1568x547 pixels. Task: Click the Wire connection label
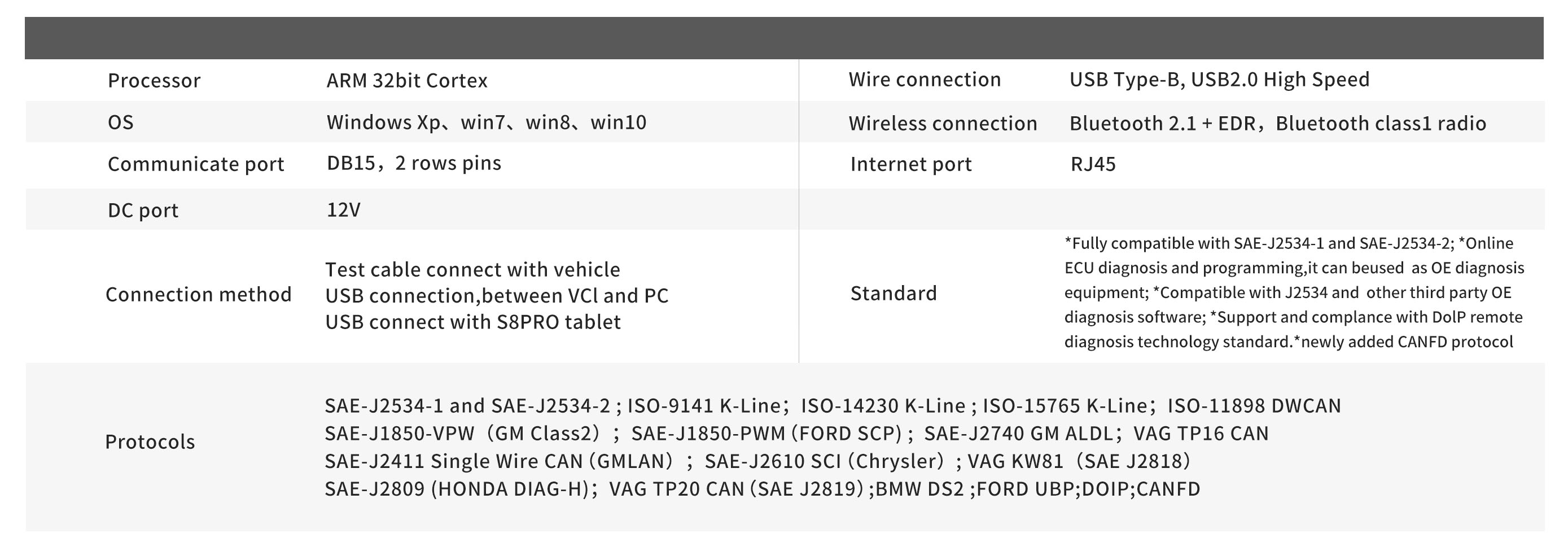[x=924, y=80]
